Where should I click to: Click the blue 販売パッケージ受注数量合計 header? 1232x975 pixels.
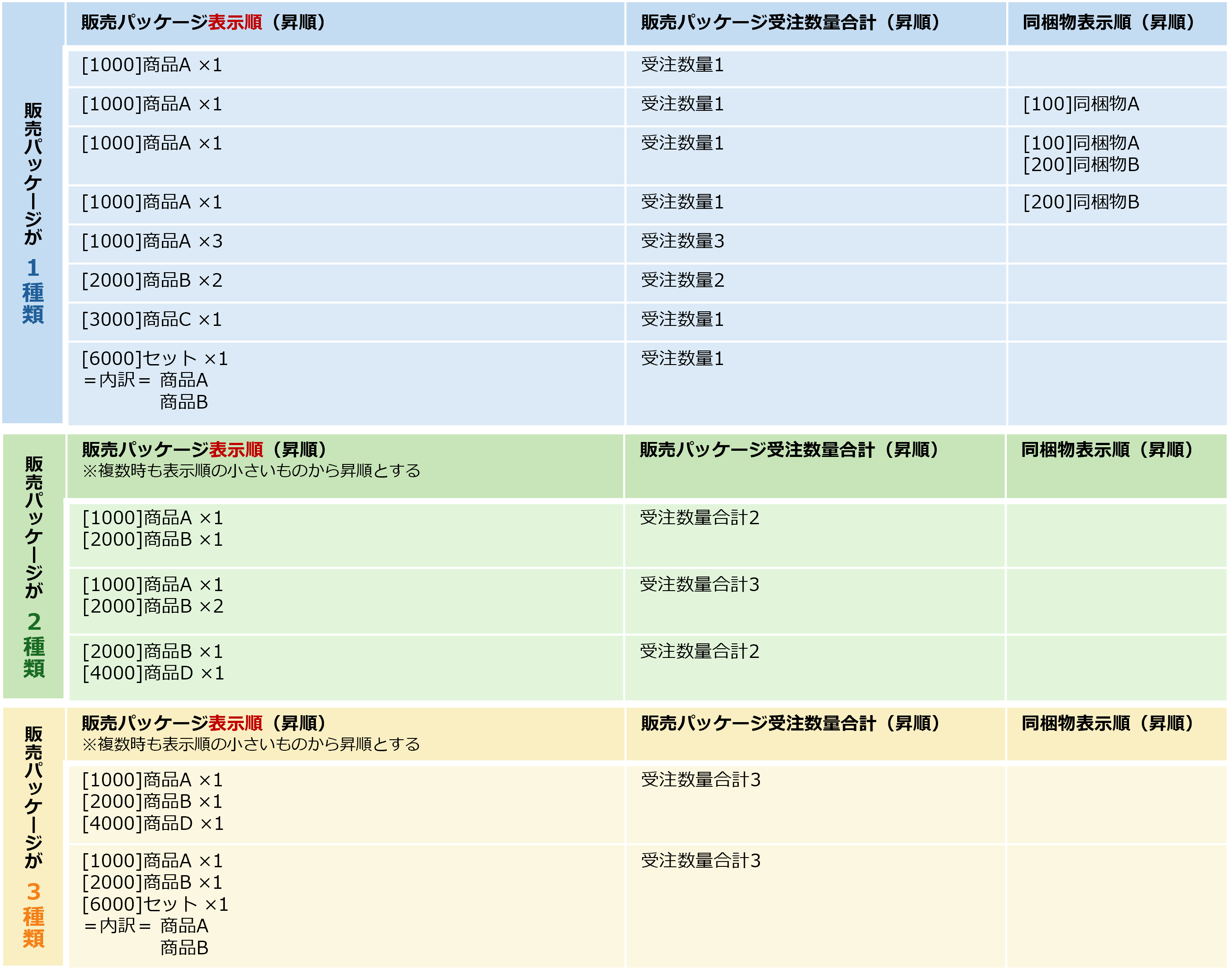pyautogui.click(x=790, y=23)
